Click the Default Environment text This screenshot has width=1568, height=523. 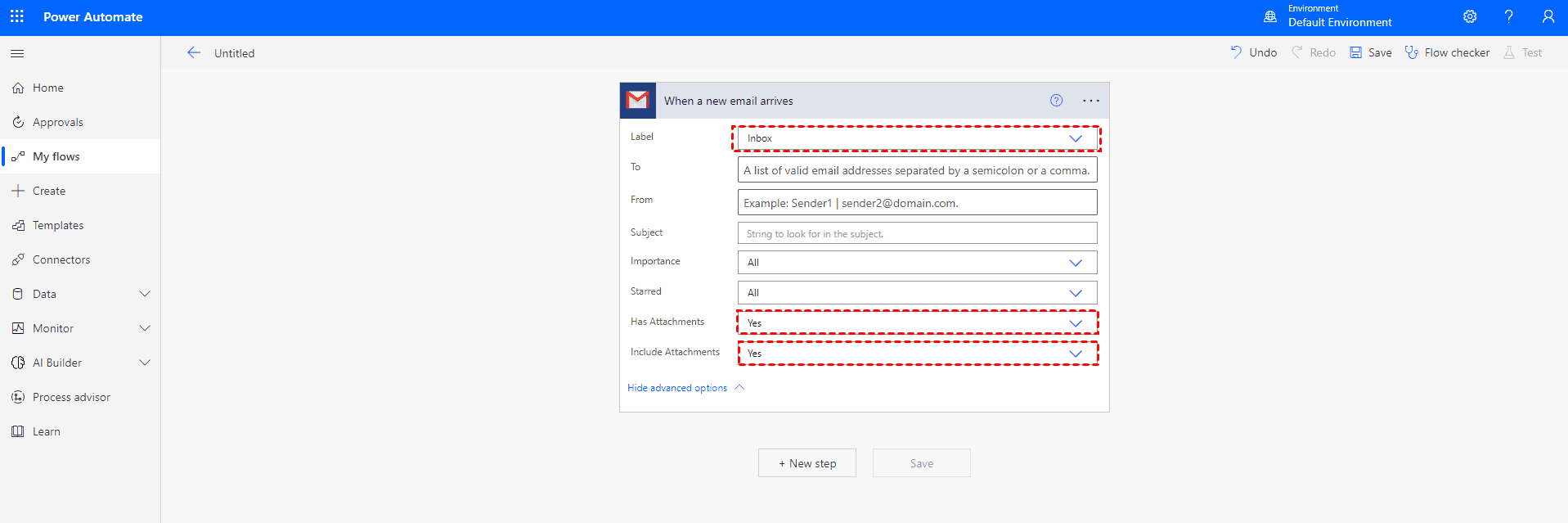[x=1340, y=22]
